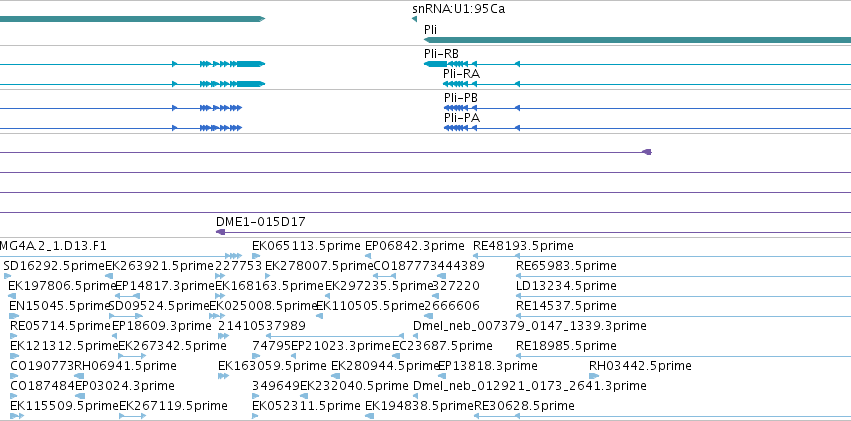The image size is (851, 421).
Task: Select the CO187484 feature label
Action: (42, 386)
